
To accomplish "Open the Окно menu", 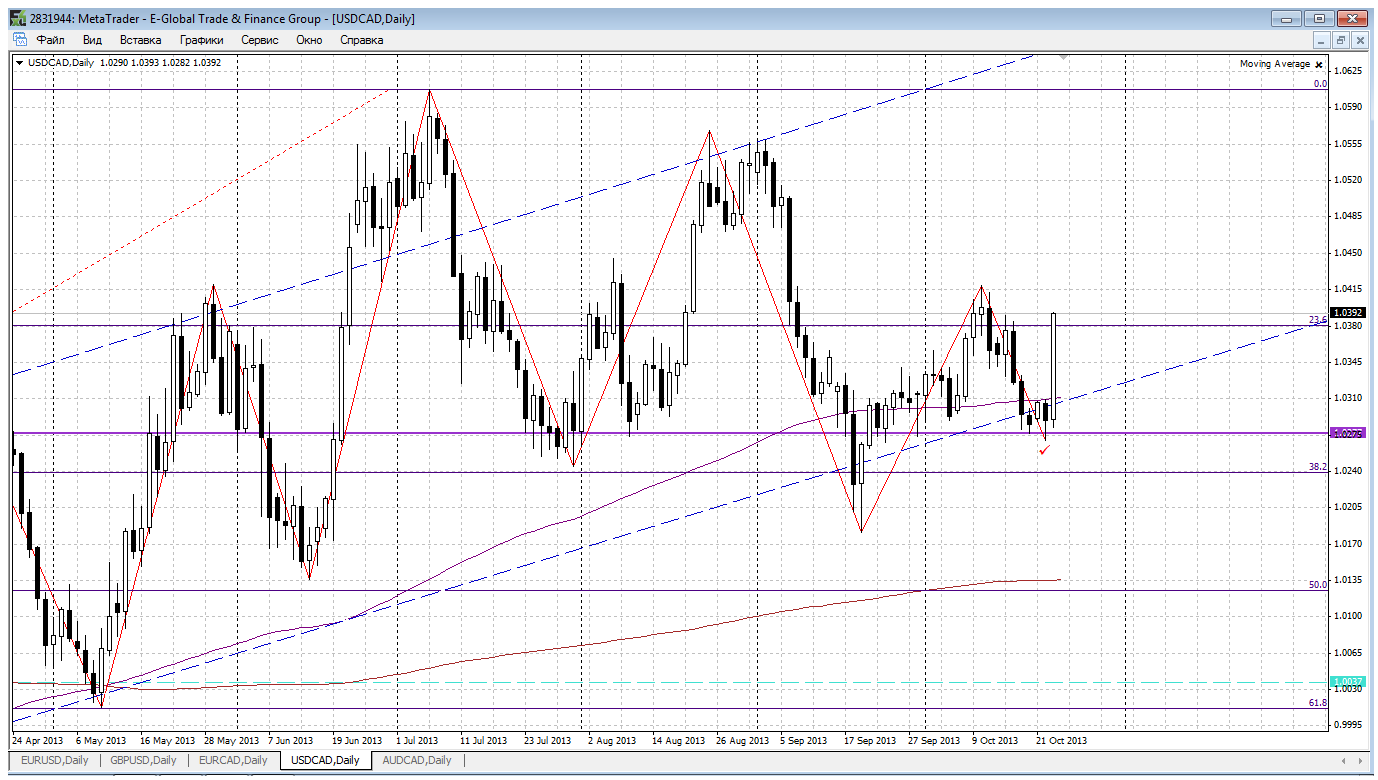I will tap(309, 40).
